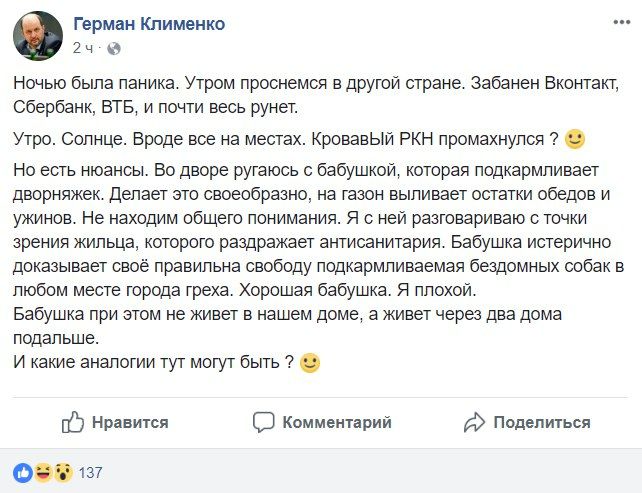The width and height of the screenshot is (642, 493).
Task: Open comments via Комментарий label
Action: click(x=337, y=422)
